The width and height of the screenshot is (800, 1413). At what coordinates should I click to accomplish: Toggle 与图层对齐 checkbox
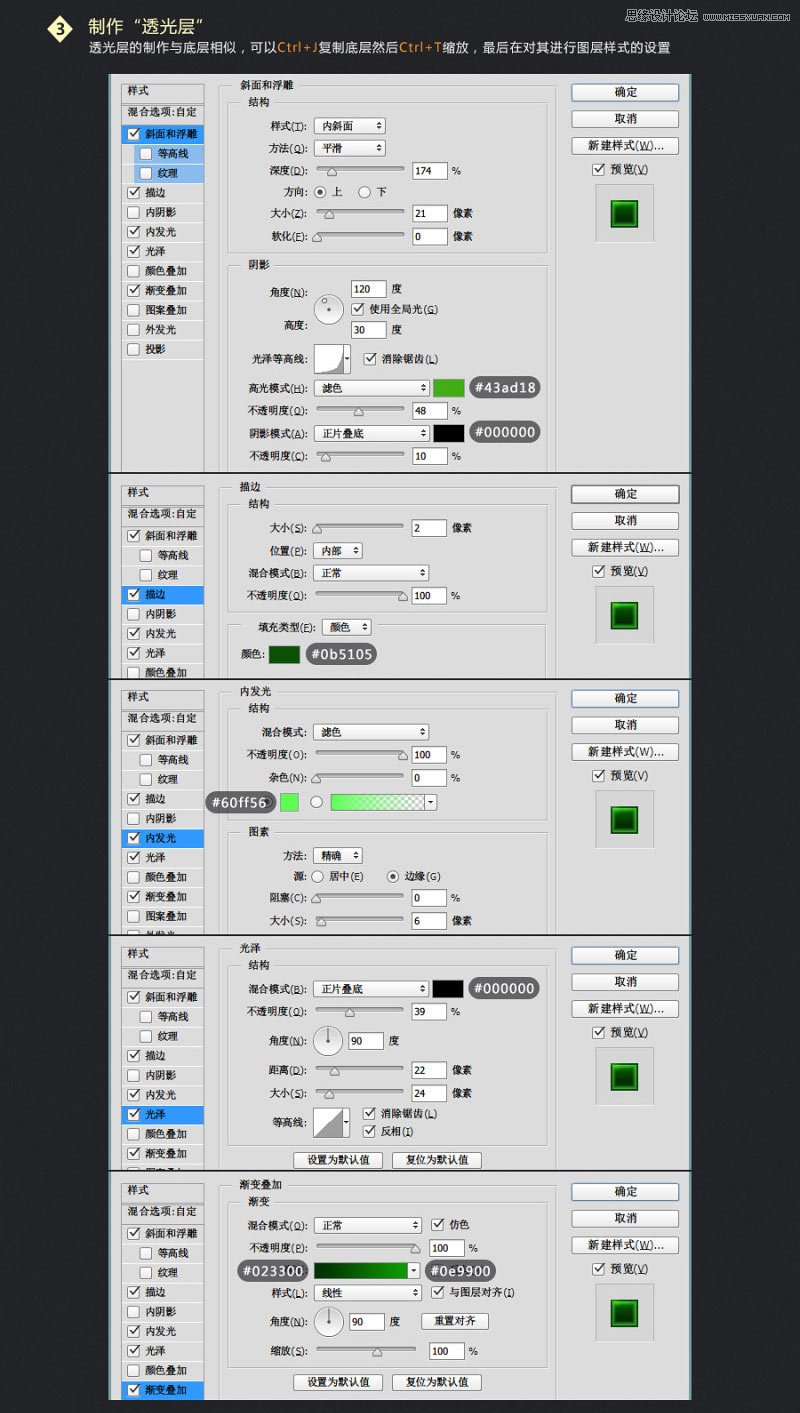[x=437, y=1292]
